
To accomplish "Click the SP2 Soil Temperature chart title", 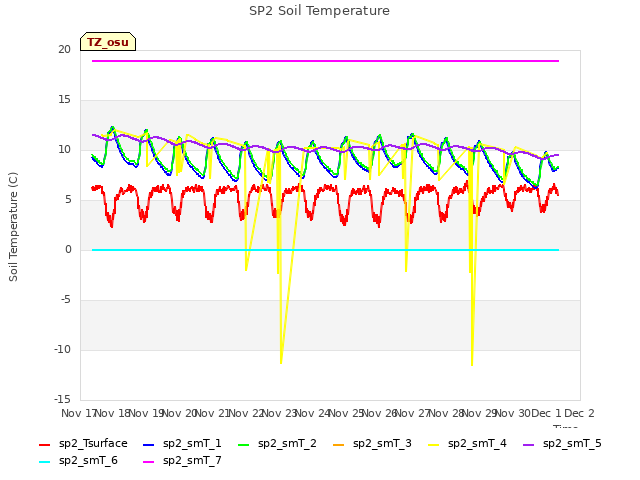I will 319,11.
